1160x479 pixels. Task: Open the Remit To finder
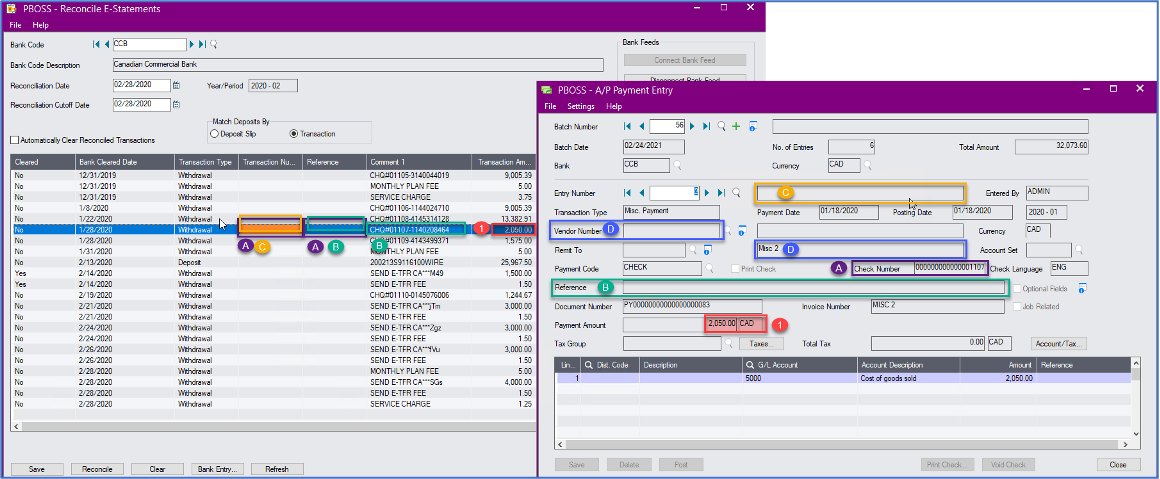(693, 250)
